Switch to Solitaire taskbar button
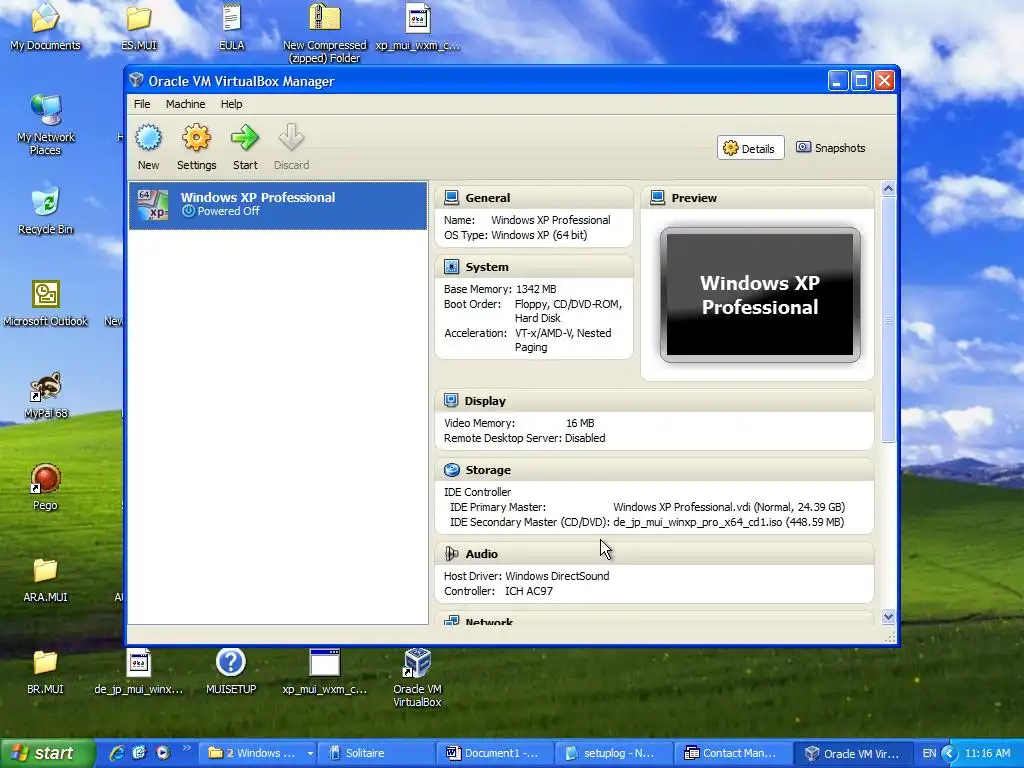 pyautogui.click(x=376, y=754)
